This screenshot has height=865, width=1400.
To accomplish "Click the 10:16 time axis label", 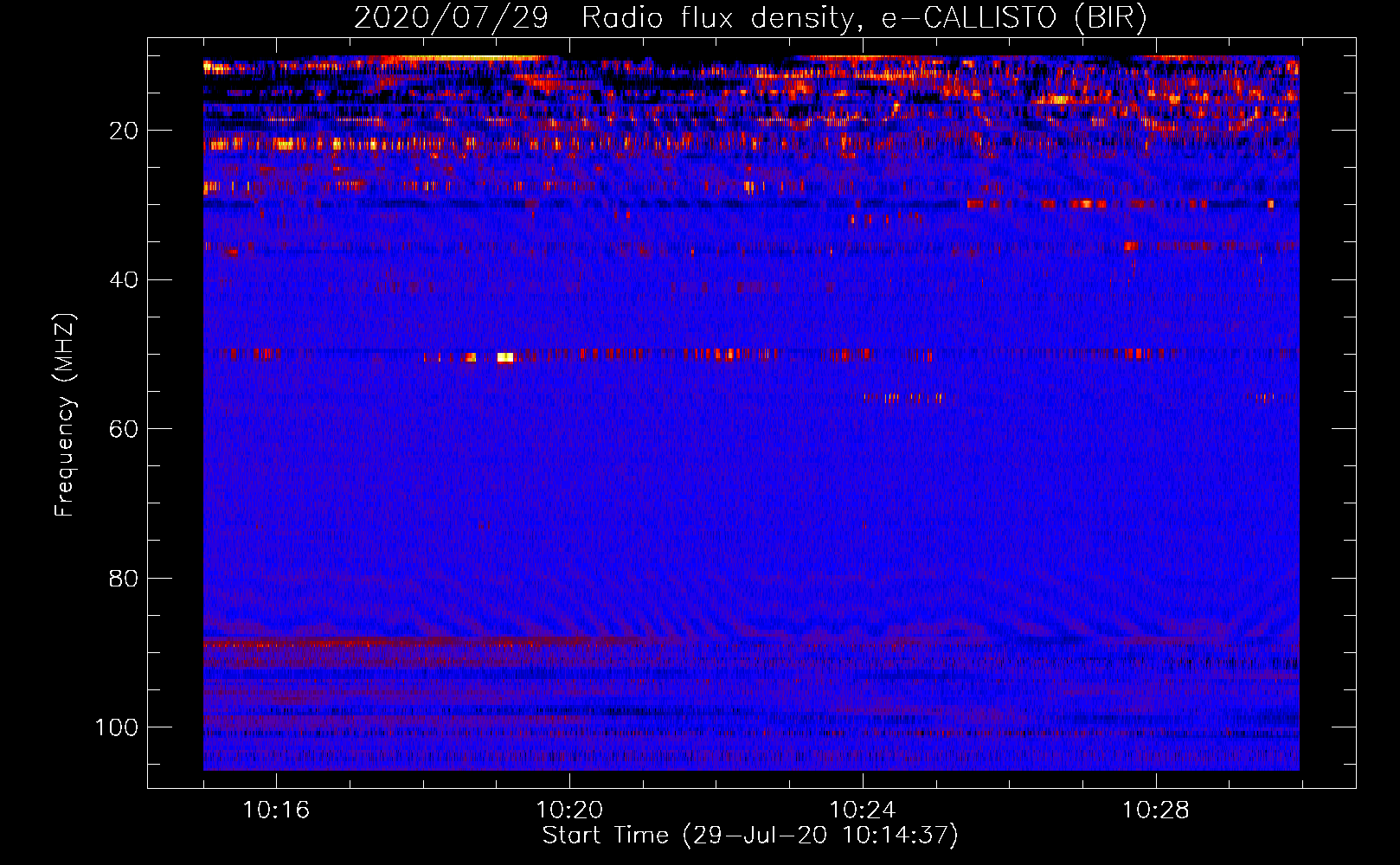I will [276, 811].
